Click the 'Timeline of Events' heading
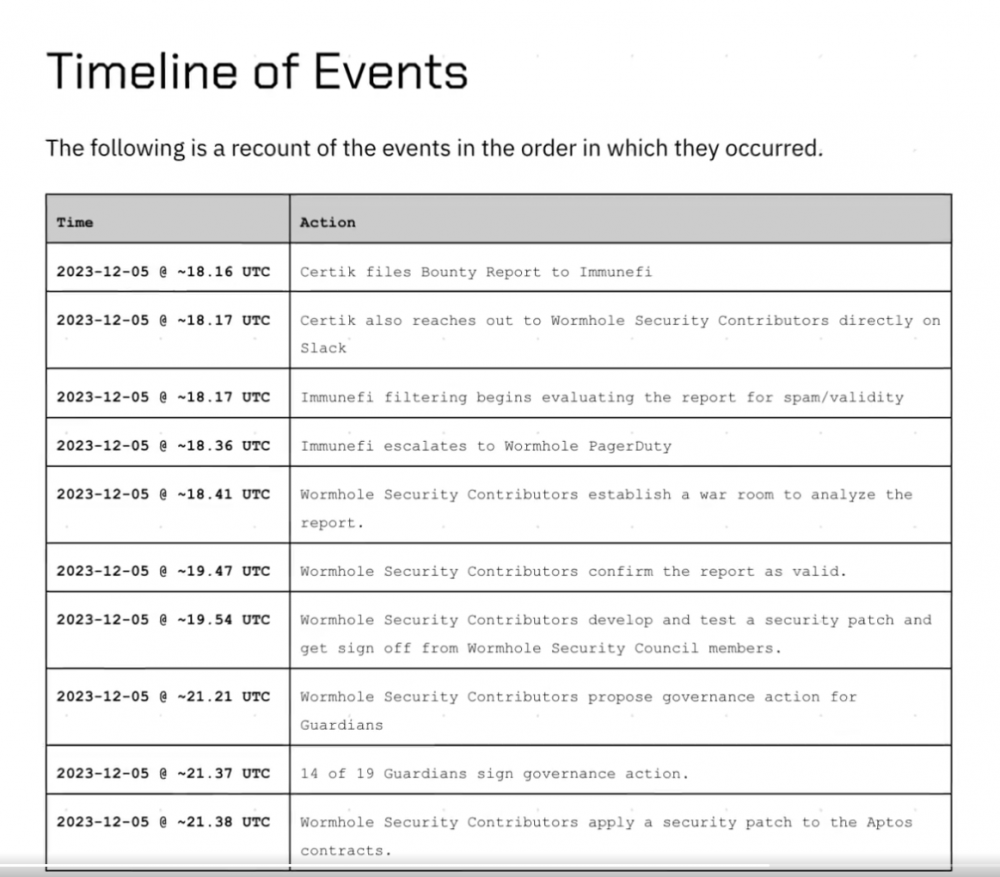 (x=257, y=71)
